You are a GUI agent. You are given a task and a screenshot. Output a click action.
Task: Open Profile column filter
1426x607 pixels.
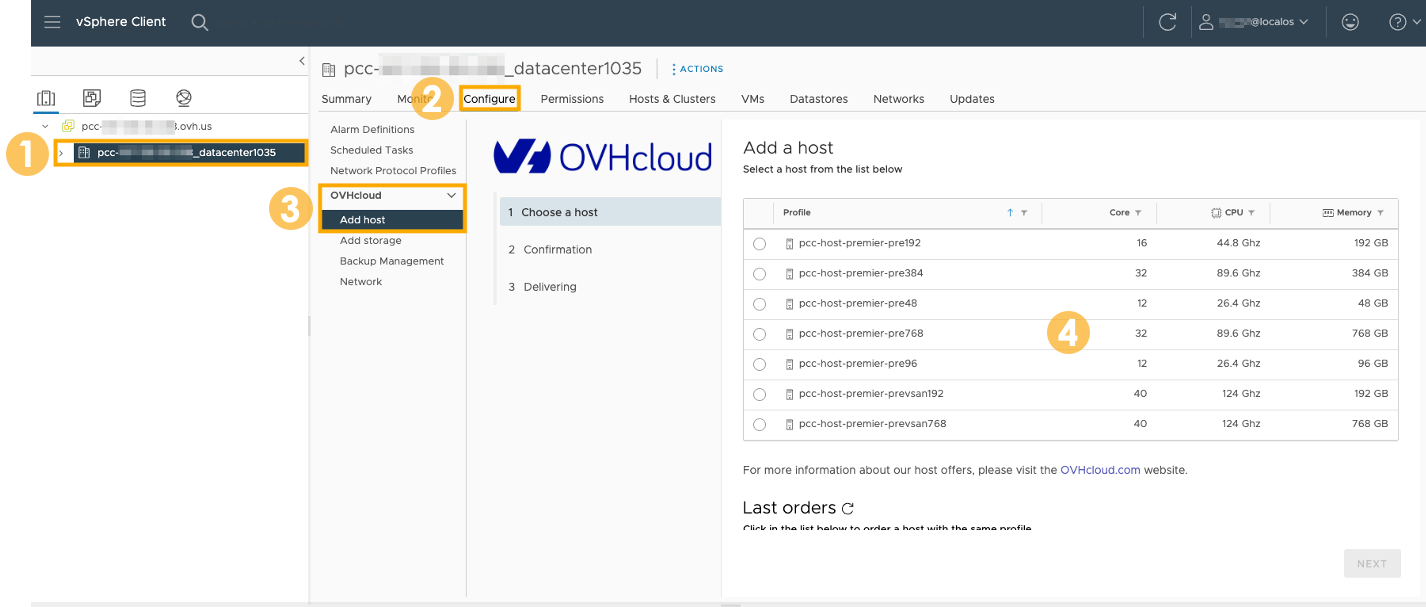[1024, 213]
